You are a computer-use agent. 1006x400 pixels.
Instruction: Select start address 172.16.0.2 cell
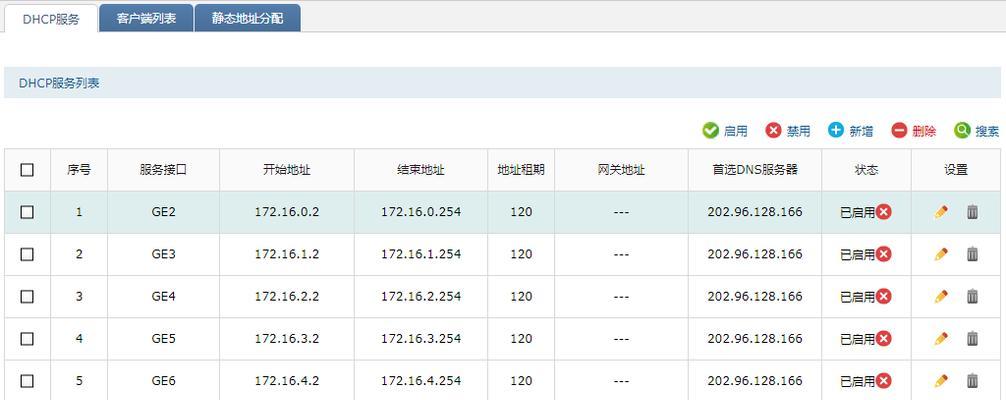coord(287,212)
